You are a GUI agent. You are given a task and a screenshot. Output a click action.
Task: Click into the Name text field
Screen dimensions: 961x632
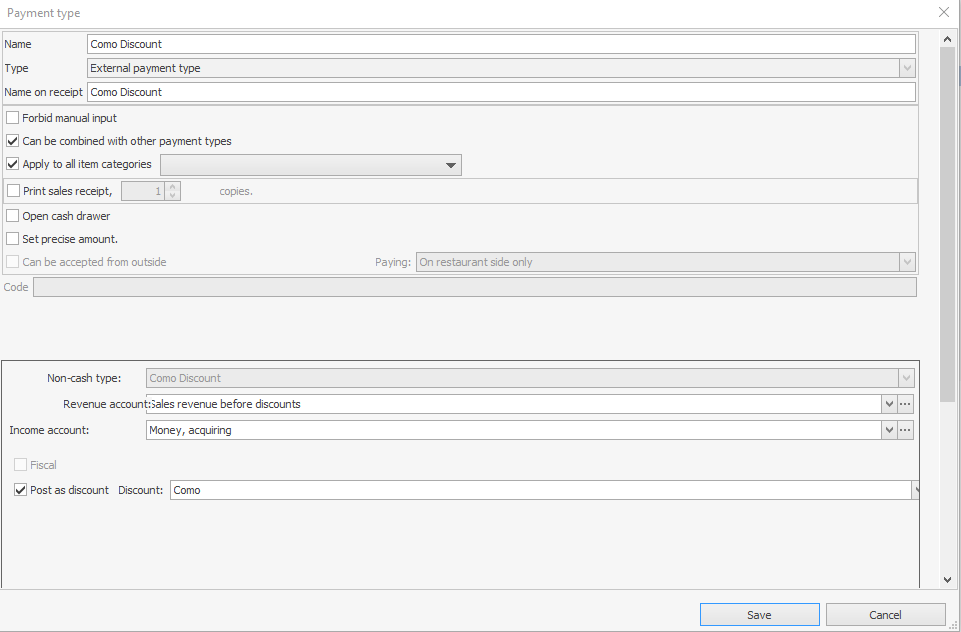click(x=500, y=44)
